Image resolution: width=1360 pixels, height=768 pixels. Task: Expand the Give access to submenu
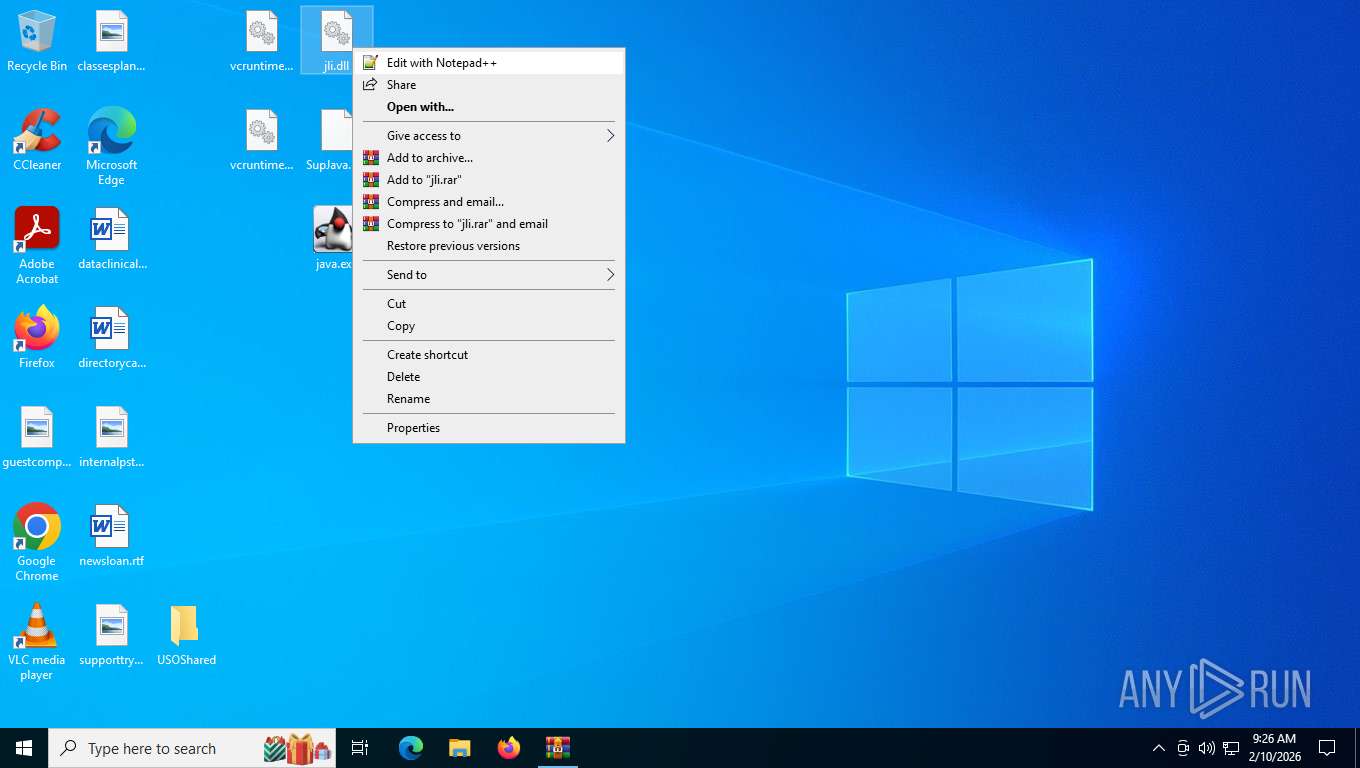tap(489, 136)
